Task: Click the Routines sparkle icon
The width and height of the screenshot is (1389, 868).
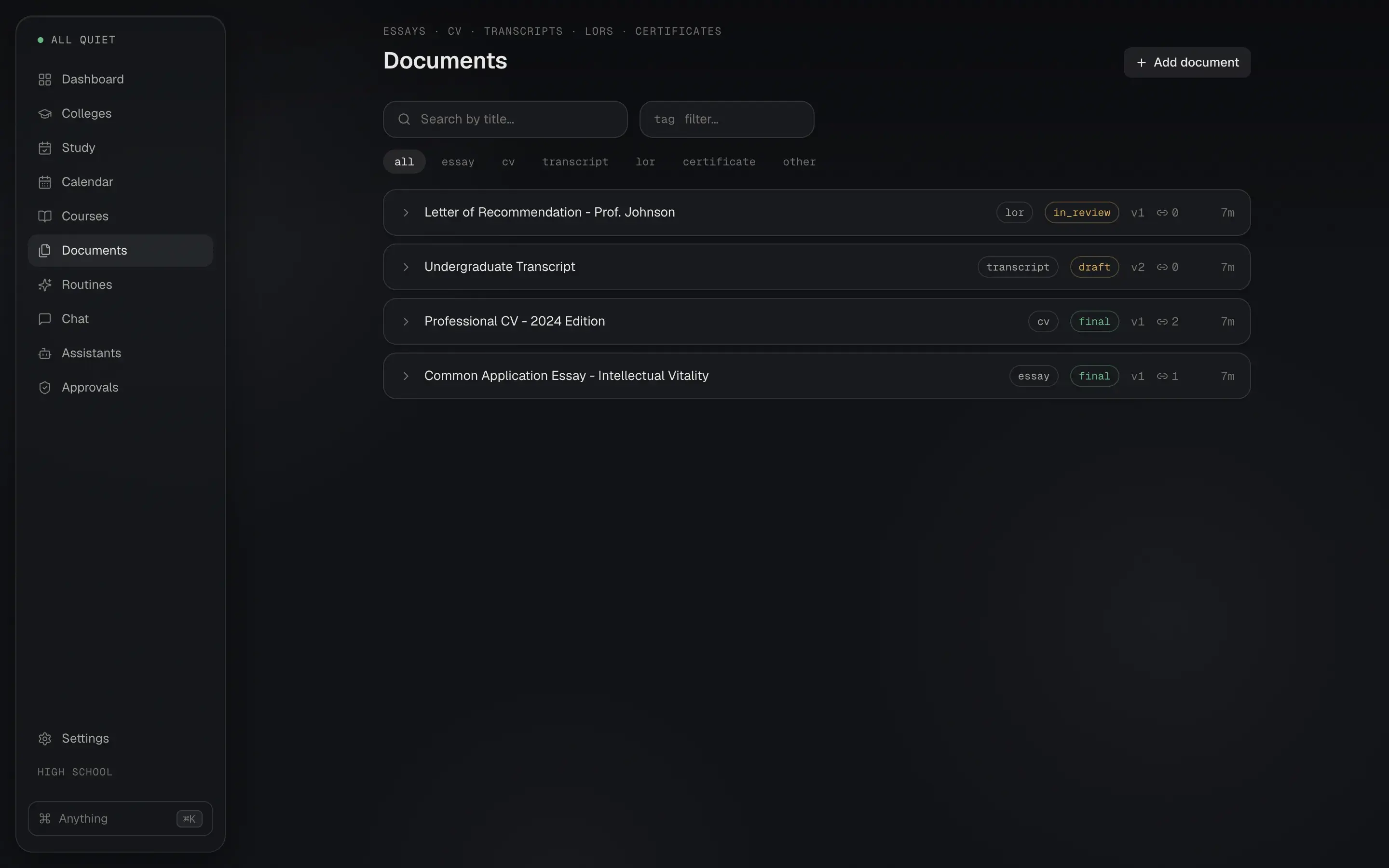Action: (45, 285)
